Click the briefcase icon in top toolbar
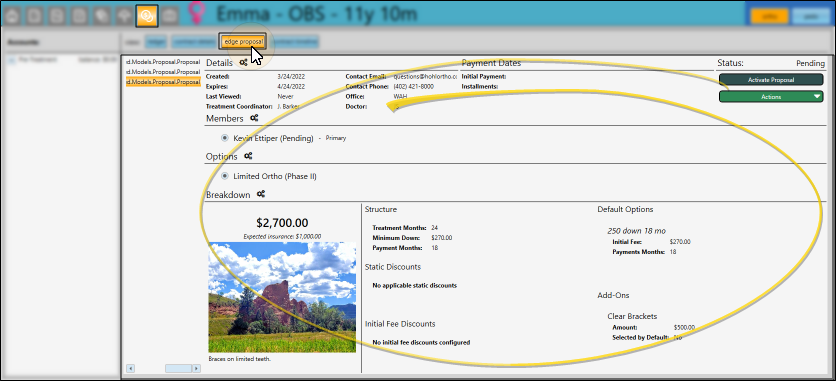The width and height of the screenshot is (836, 381). [170, 15]
